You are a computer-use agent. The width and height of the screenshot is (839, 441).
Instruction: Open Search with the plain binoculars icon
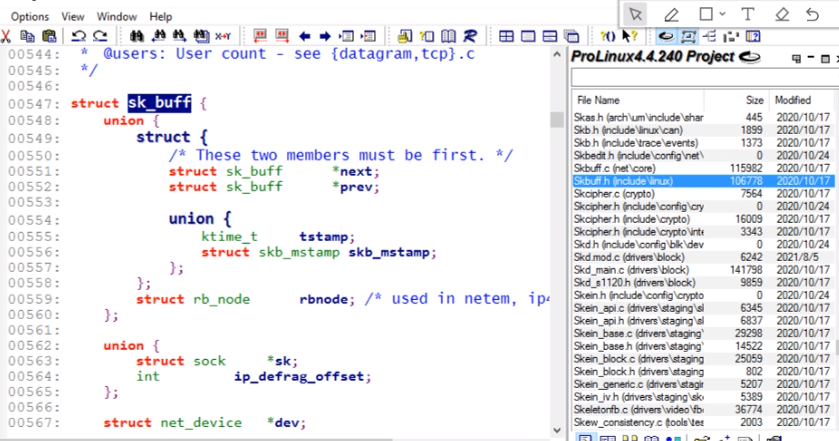(x=137, y=36)
